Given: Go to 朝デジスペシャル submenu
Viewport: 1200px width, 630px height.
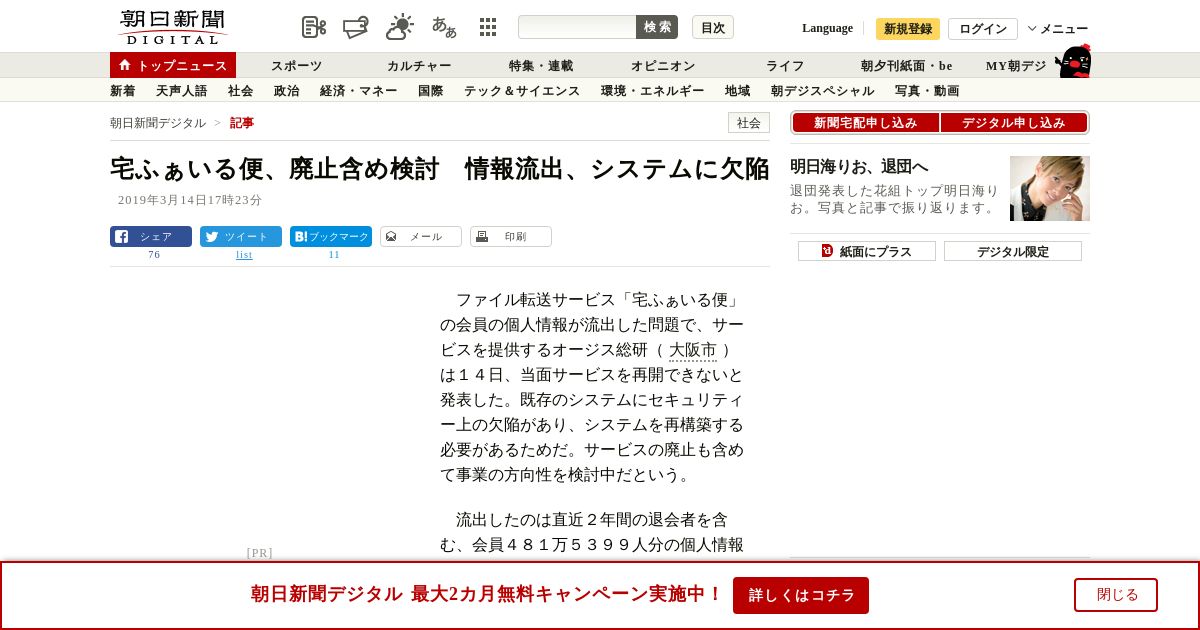Looking at the screenshot, I should coord(823,91).
